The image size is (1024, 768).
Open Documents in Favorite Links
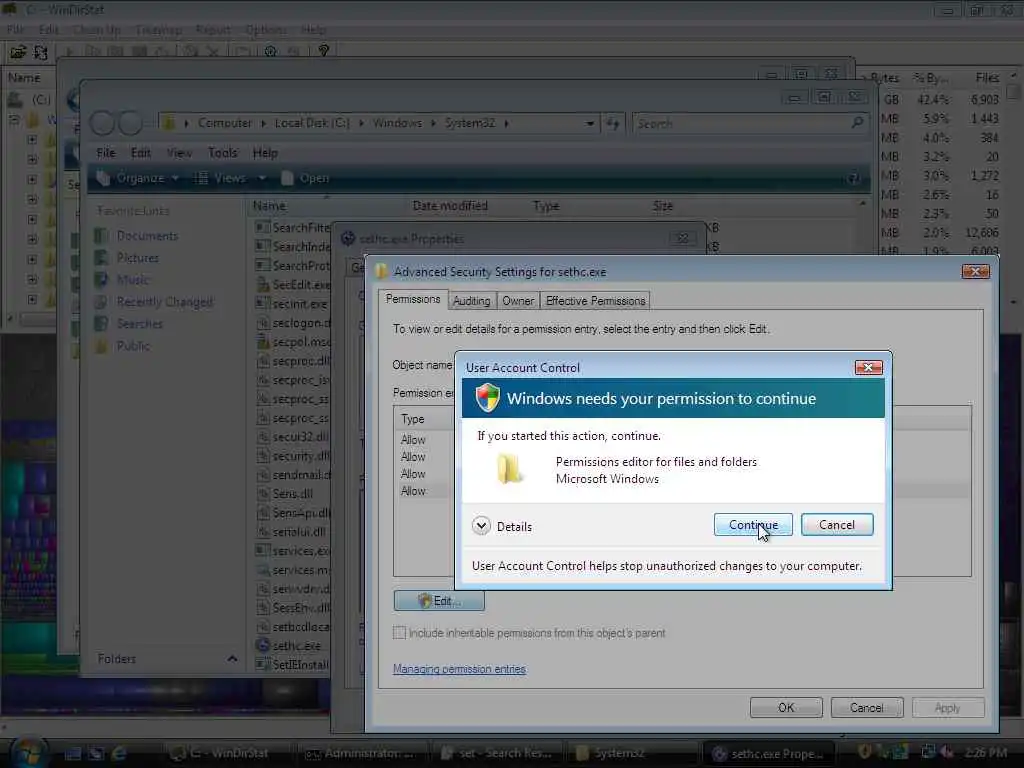[x=147, y=236]
